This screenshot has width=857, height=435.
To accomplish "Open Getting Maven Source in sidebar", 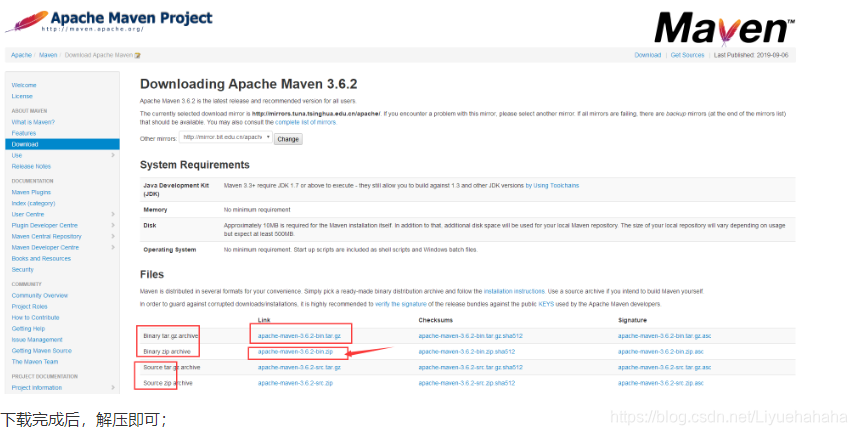I will click(42, 351).
